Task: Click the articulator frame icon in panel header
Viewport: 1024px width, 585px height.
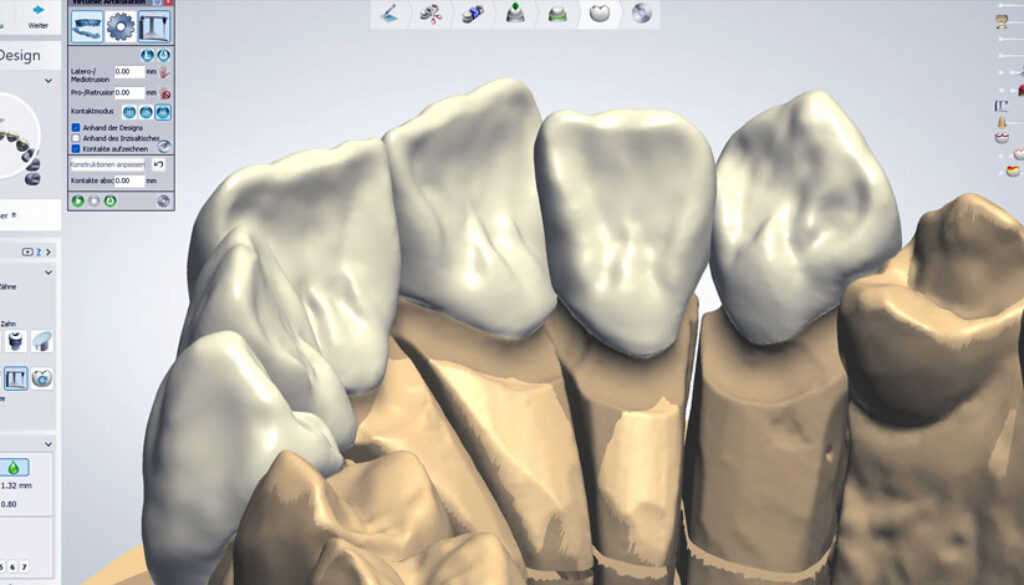Action: coord(153,26)
